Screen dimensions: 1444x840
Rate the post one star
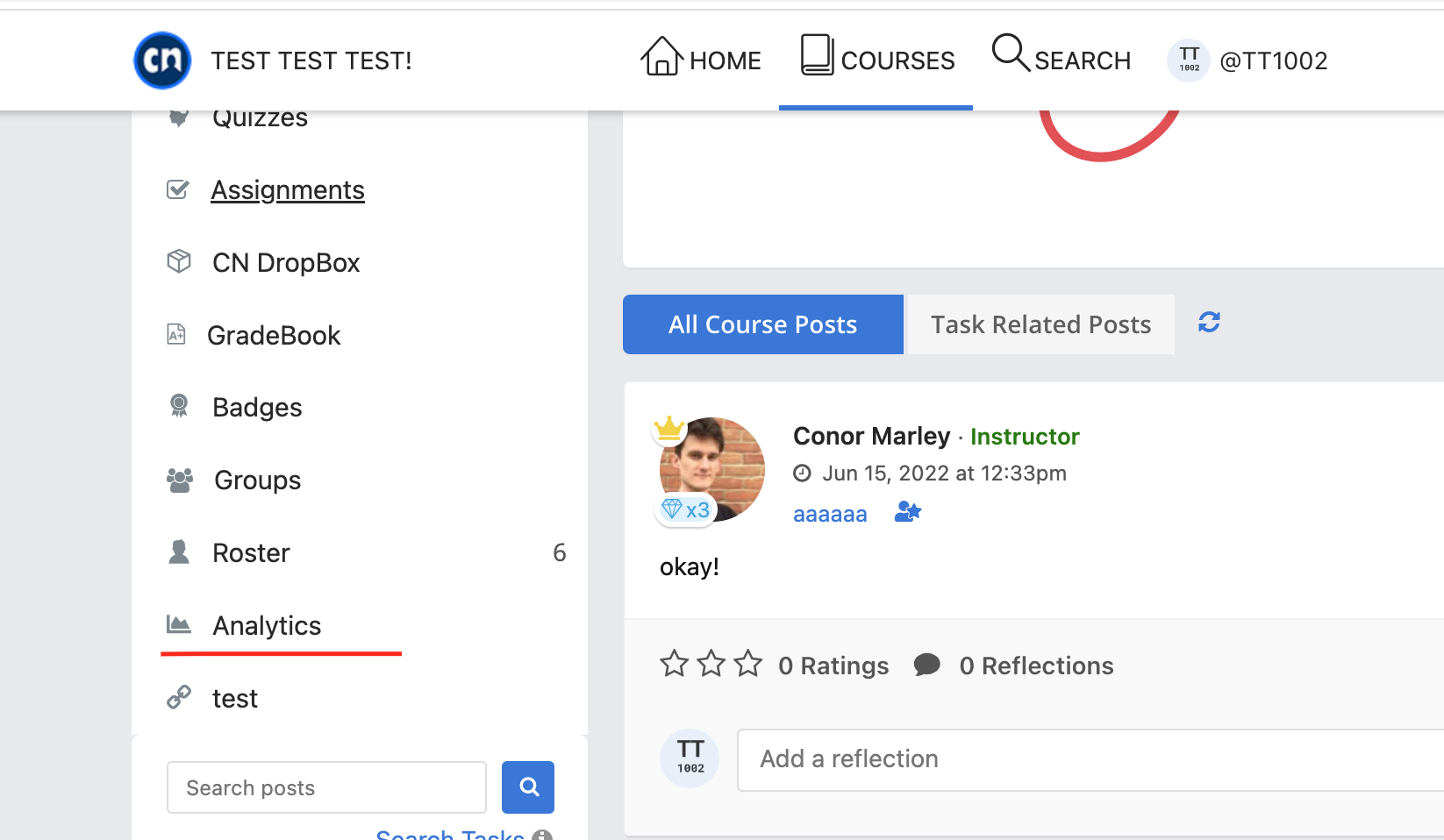pyautogui.click(x=674, y=664)
